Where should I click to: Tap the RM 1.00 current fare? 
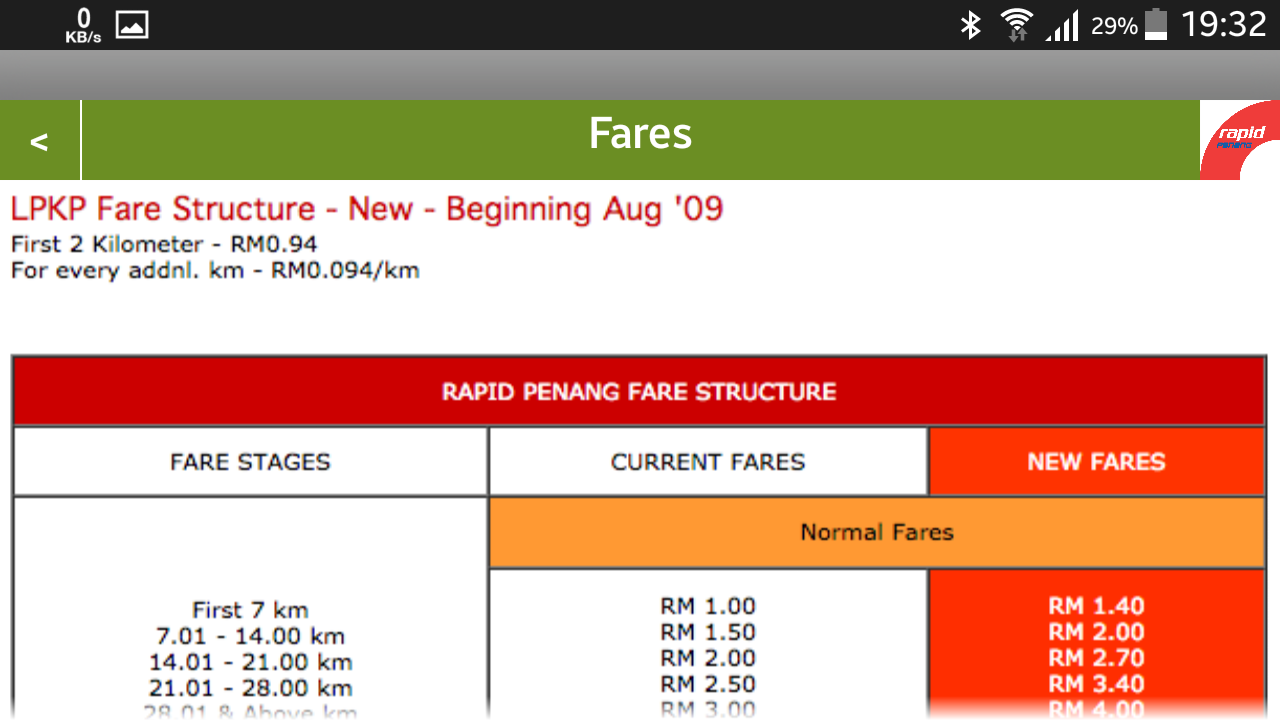coord(708,606)
